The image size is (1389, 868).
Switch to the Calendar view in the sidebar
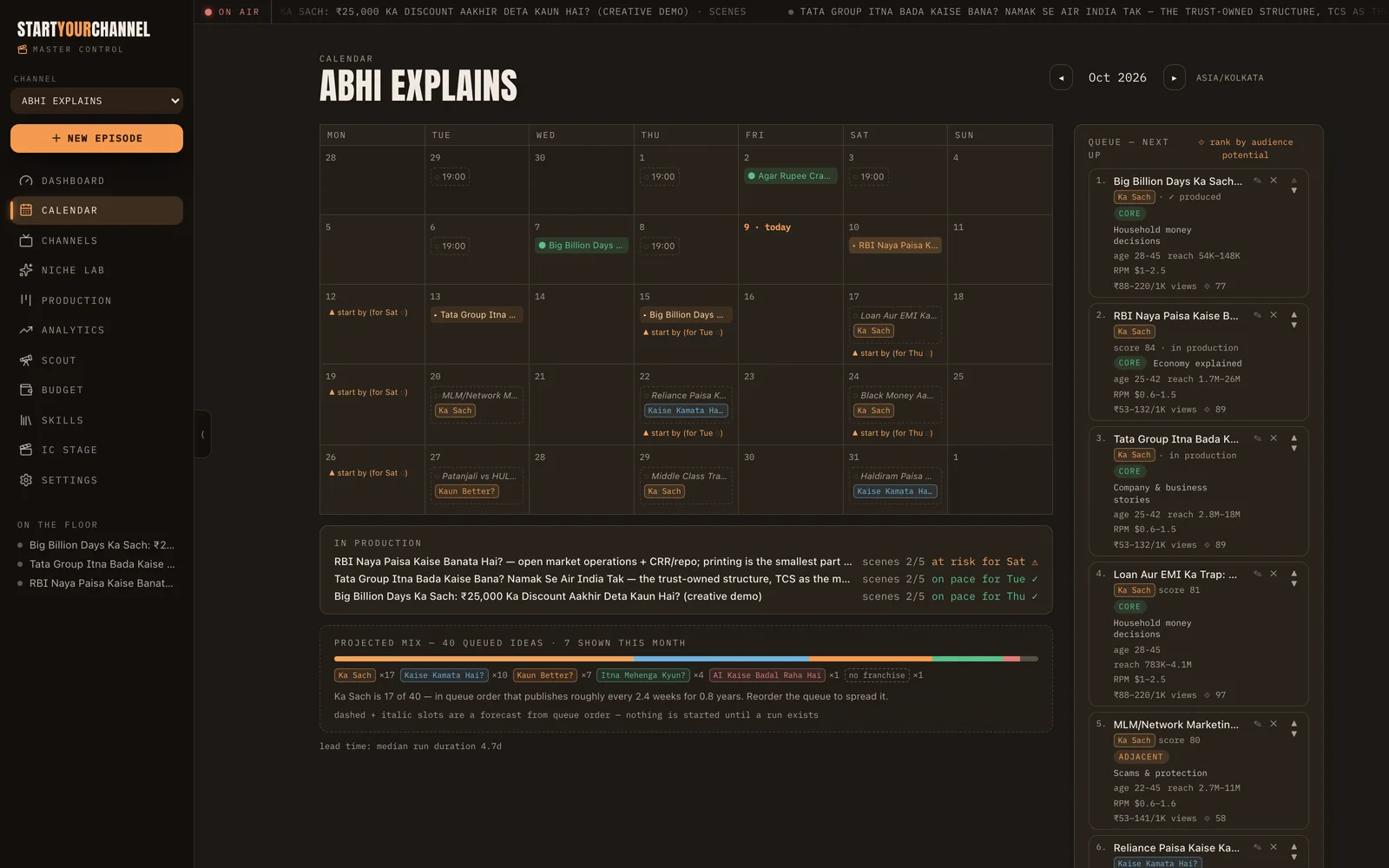(96, 210)
